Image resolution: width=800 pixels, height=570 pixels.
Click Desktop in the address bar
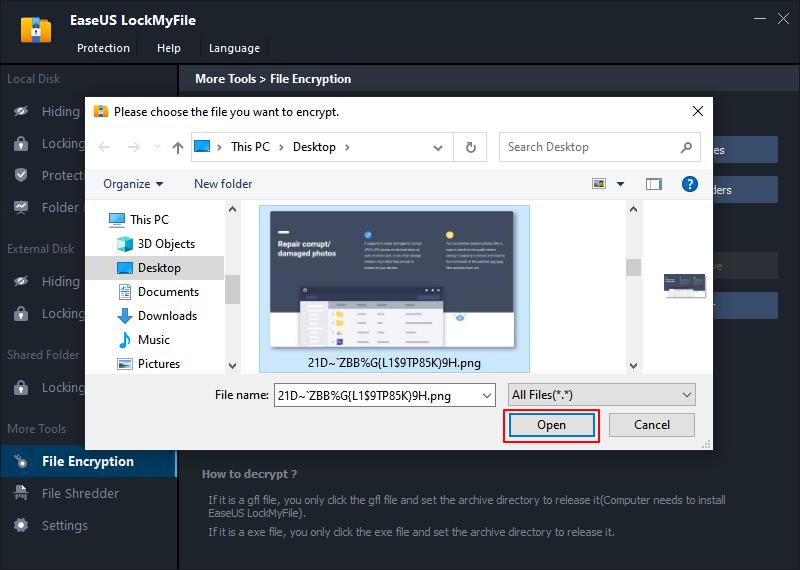tap(314, 147)
